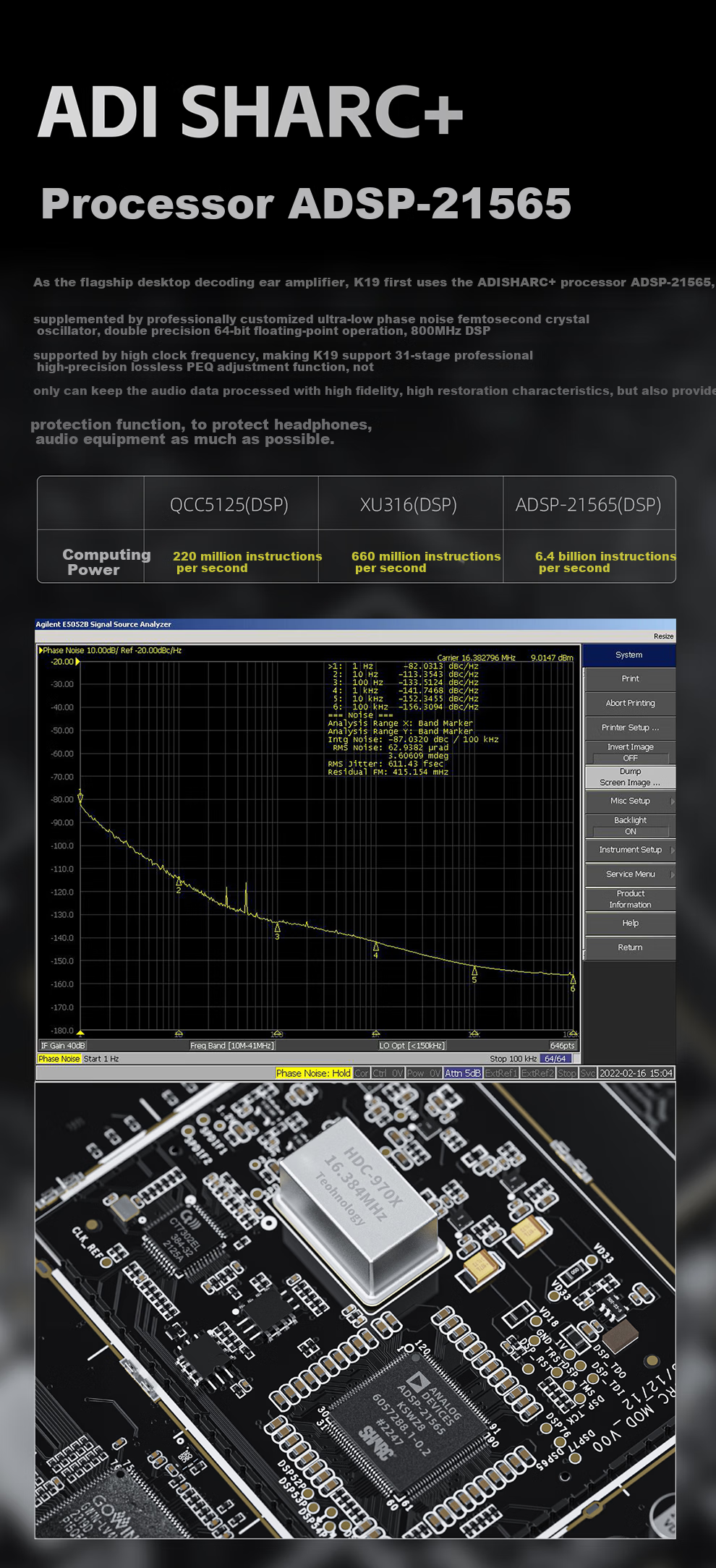This screenshot has height=1568, width=716.
Task: Open the Help softkey
Action: (x=630, y=924)
